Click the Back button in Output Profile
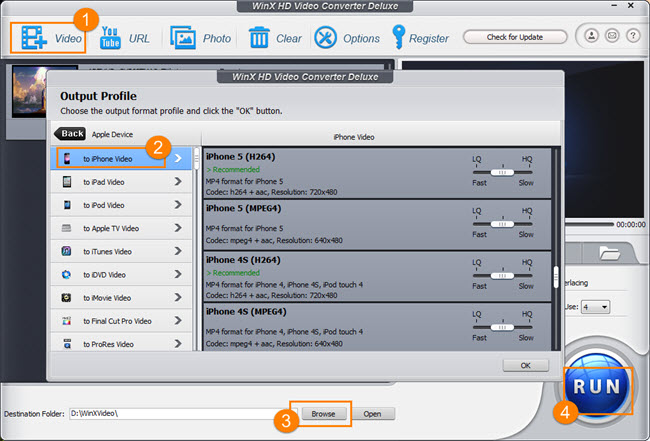 (x=70, y=133)
